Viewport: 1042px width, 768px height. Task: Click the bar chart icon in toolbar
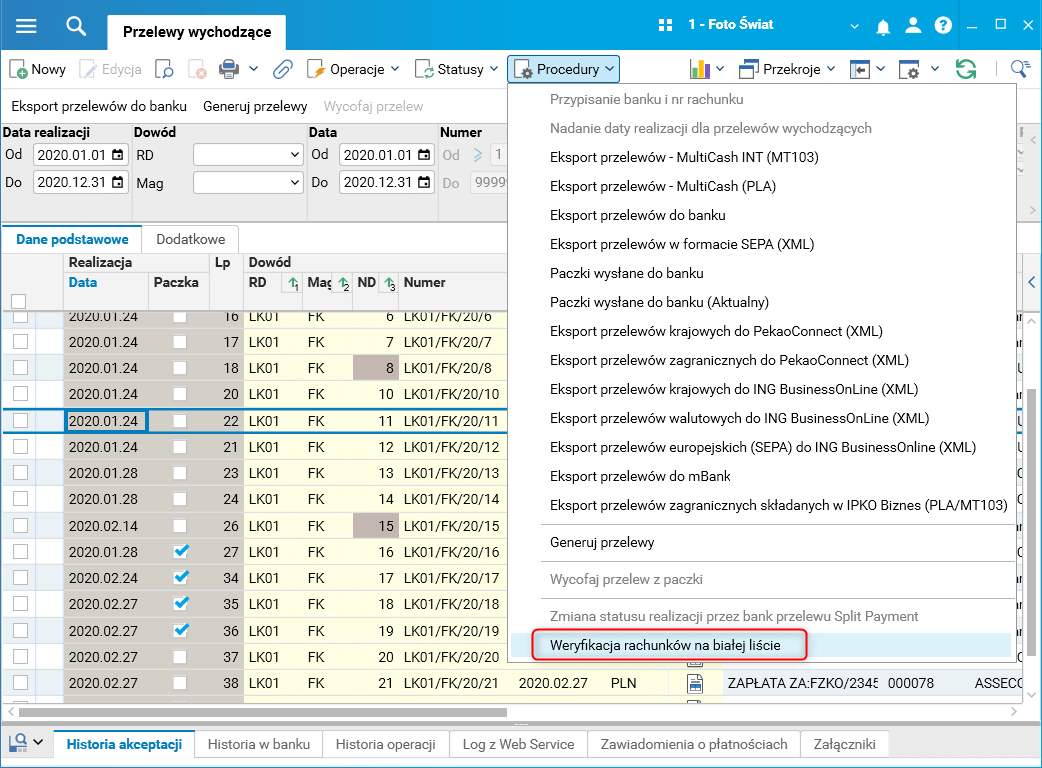700,69
